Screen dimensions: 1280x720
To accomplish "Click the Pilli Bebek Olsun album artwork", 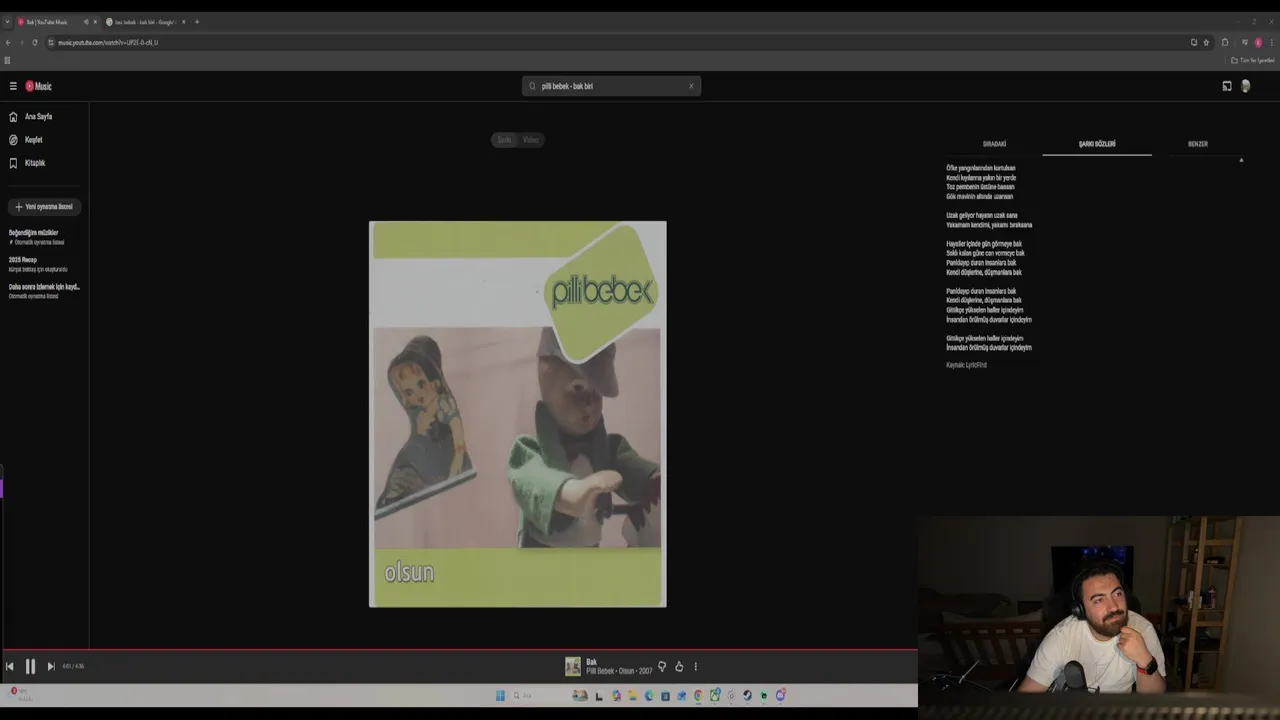I will (518, 414).
